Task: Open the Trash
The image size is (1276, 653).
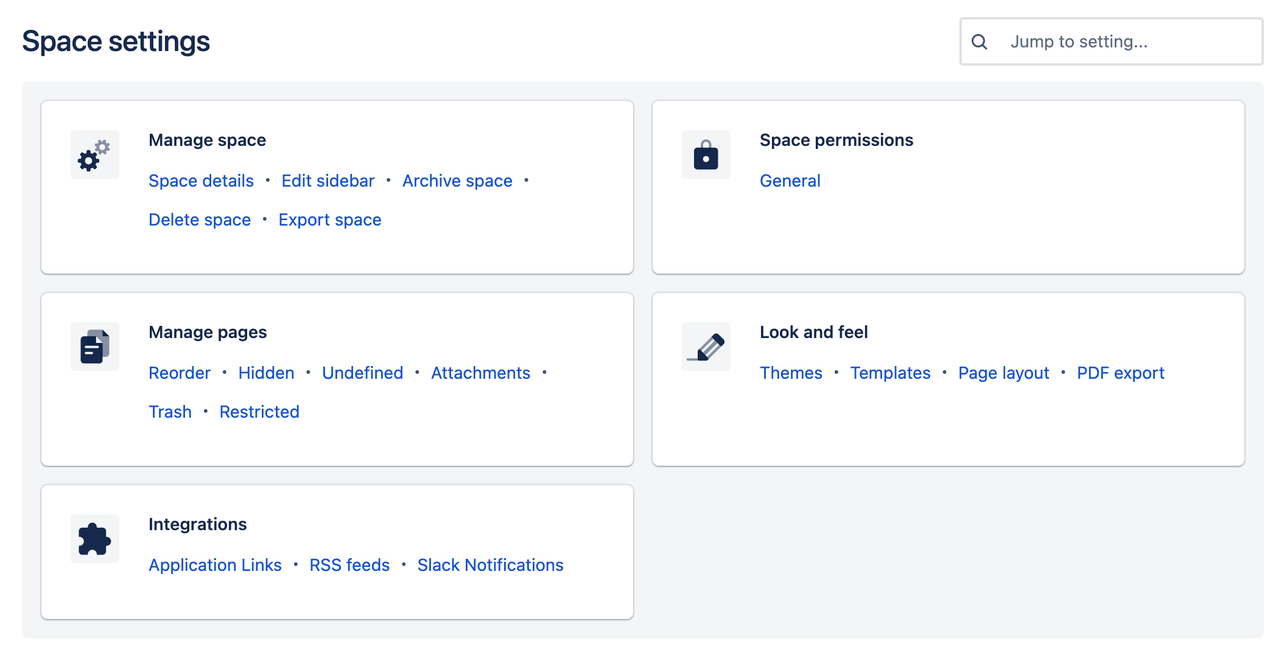Action: coord(170,411)
